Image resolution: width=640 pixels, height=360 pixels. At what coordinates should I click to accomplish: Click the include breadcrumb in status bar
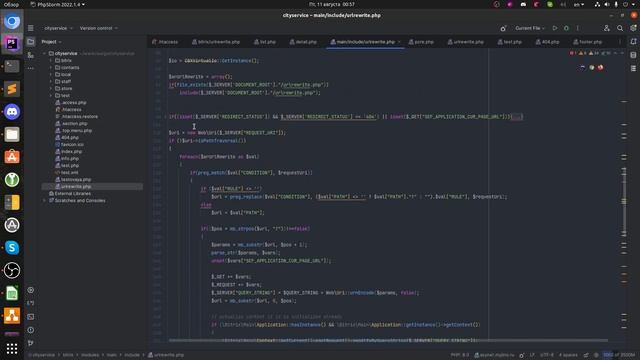132,355
